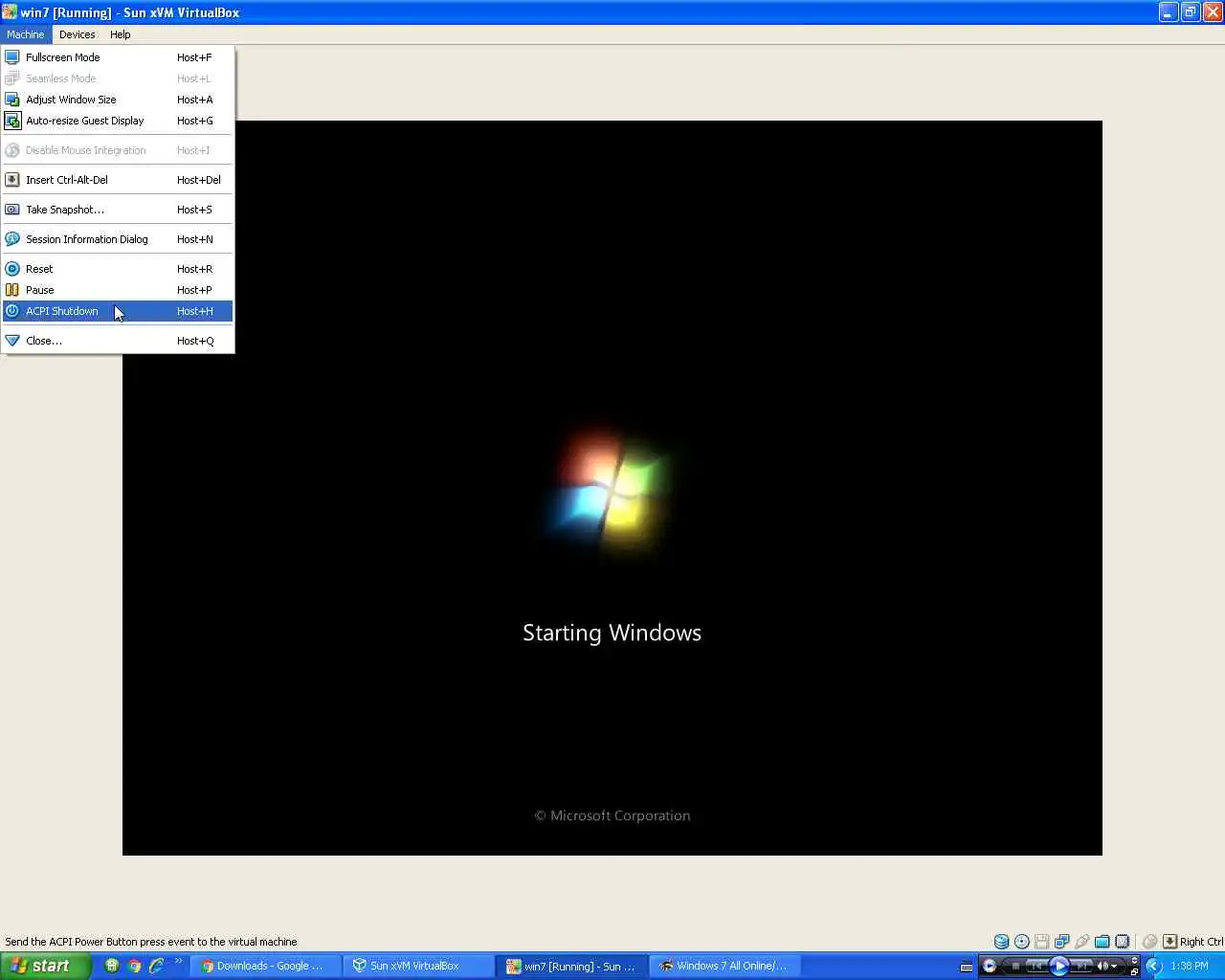
Task: Expand hidden system tray icons
Action: pyautogui.click(x=1153, y=966)
